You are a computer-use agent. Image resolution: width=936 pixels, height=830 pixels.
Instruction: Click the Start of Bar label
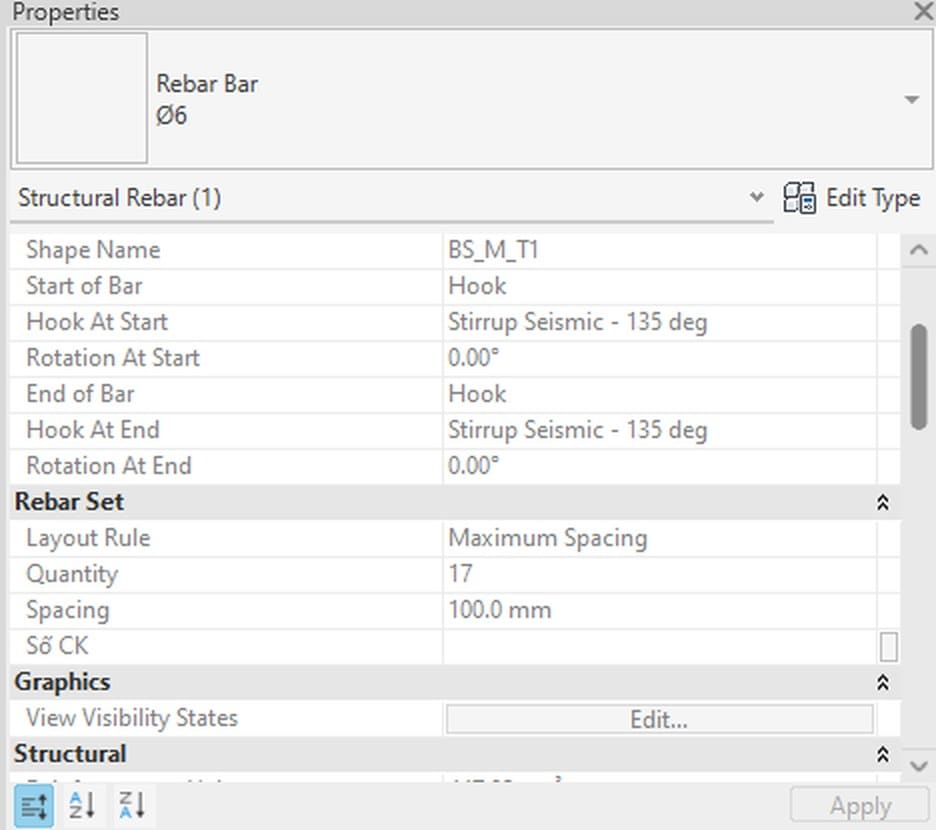84,286
